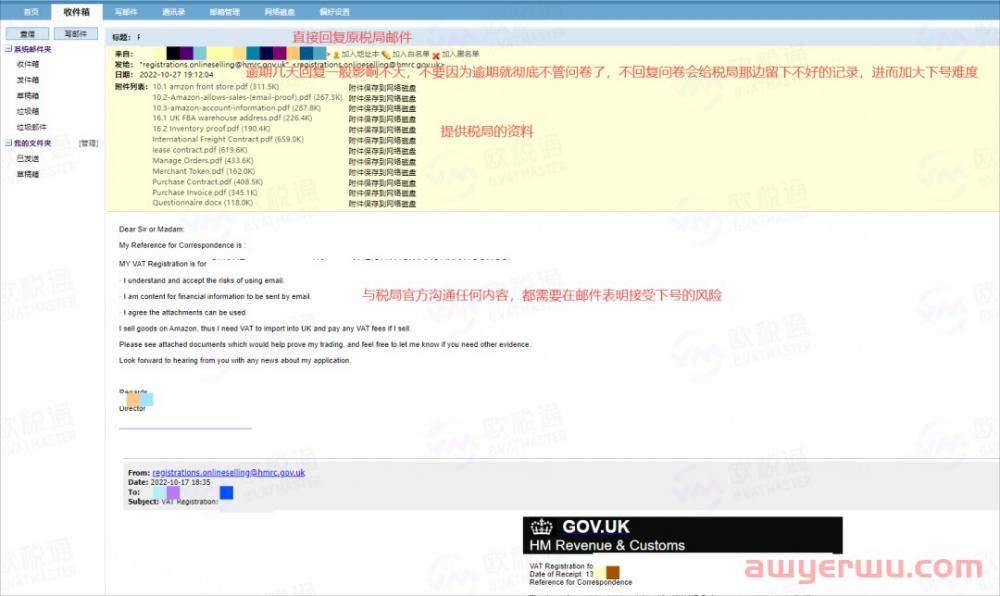Select the 收件箱 tab in top bar
The image size is (1000, 596).
coord(77,11)
